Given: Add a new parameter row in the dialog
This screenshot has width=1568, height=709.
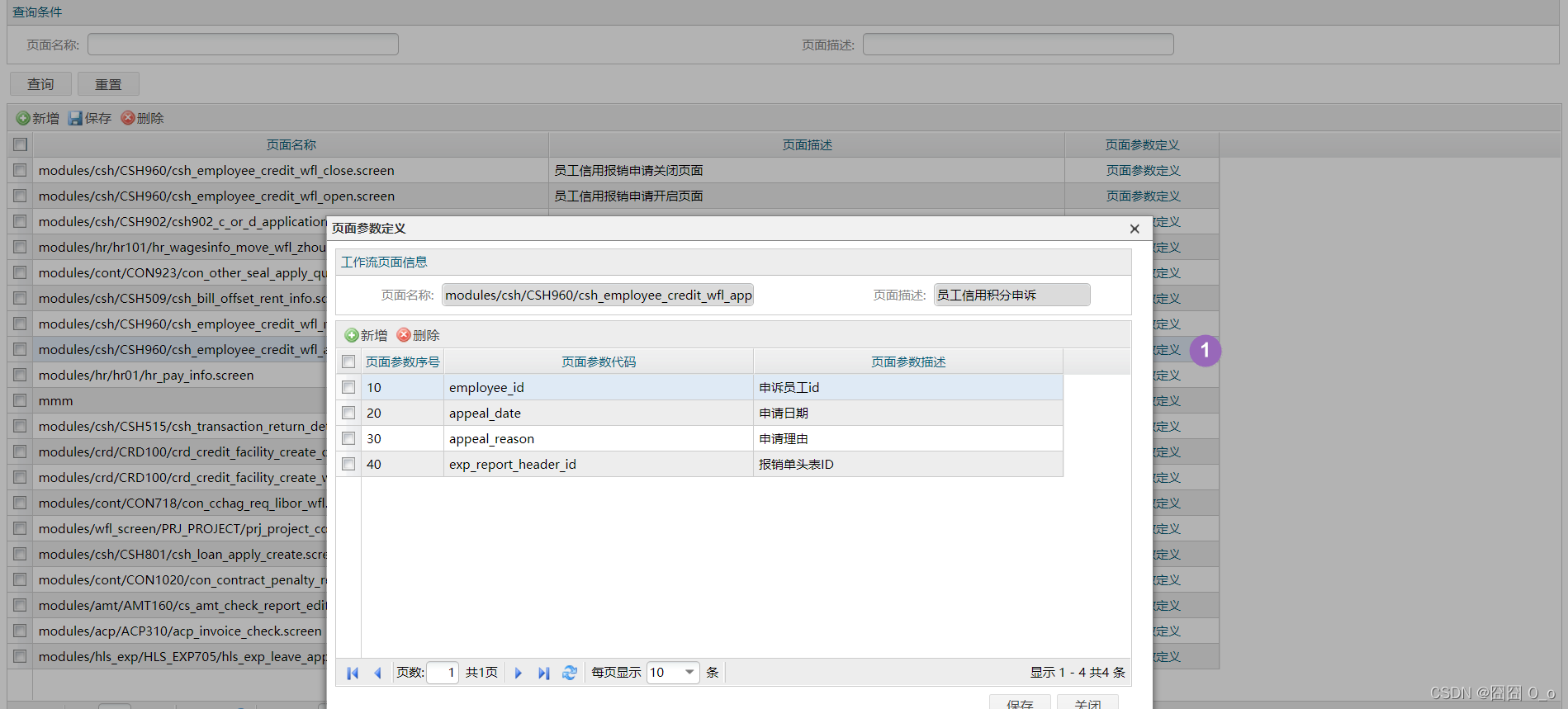Looking at the screenshot, I should tap(366, 335).
